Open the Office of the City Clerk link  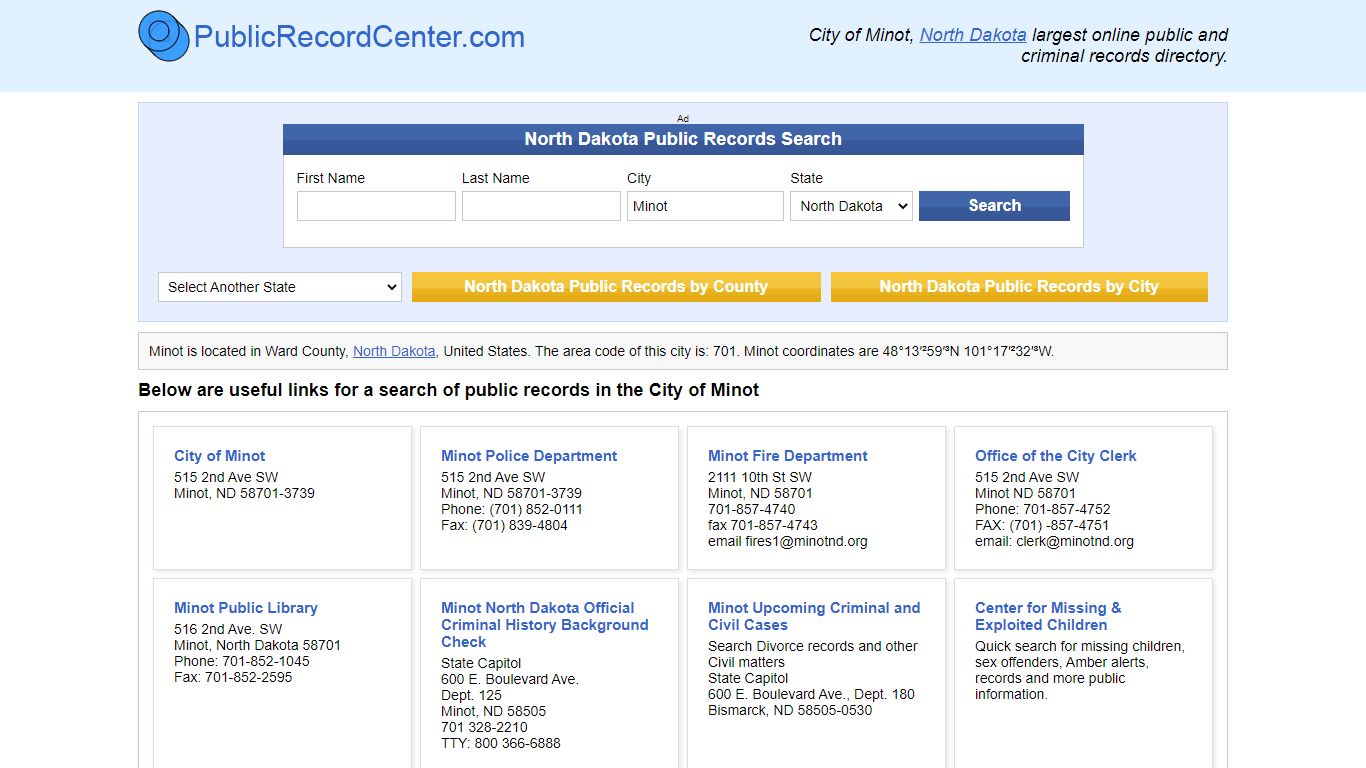(1056, 456)
